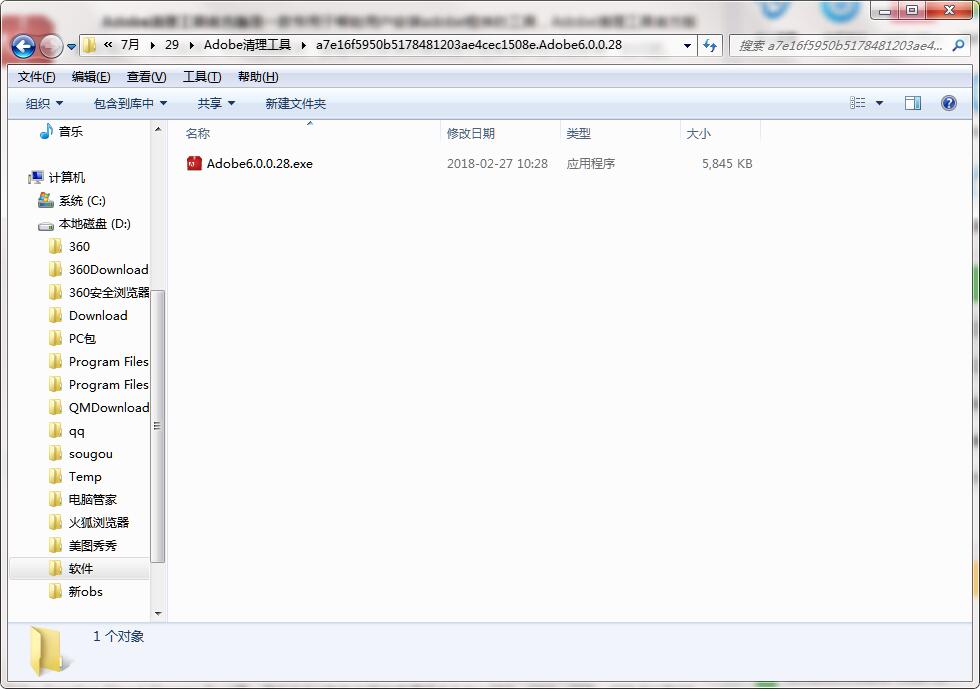980x689 pixels.
Task: Click the 系统 (C:) drive icon
Action: click(x=46, y=200)
